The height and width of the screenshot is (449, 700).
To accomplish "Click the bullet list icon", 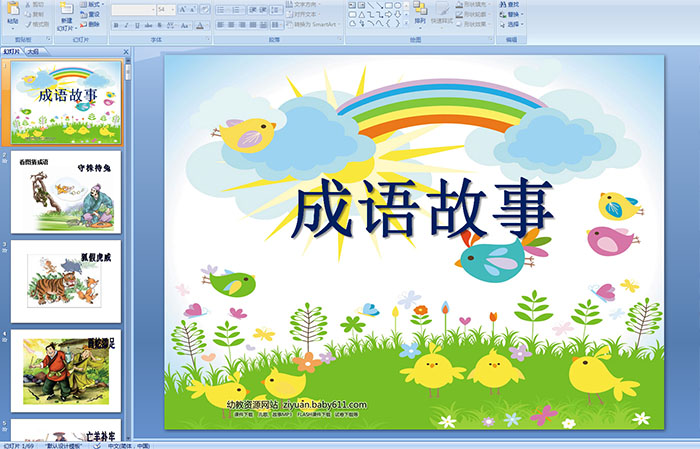I will pyautogui.click(x=223, y=10).
